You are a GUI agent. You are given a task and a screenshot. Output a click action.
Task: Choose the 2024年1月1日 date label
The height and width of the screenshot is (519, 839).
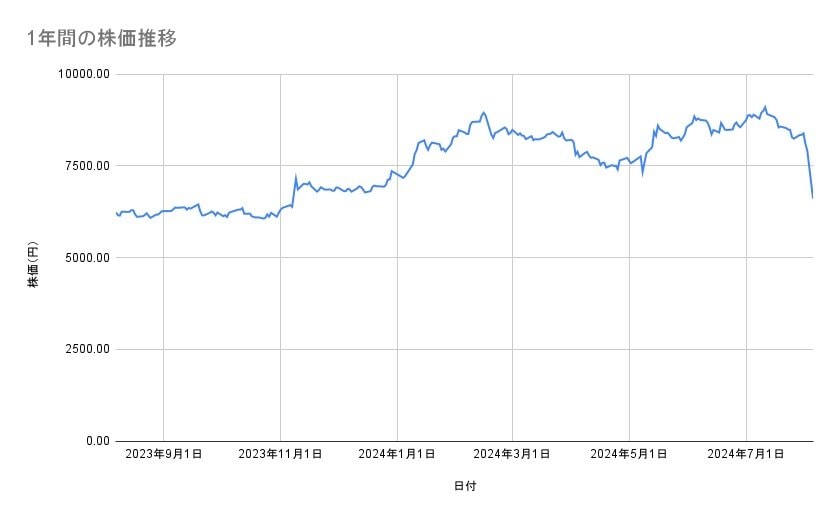coord(397,454)
